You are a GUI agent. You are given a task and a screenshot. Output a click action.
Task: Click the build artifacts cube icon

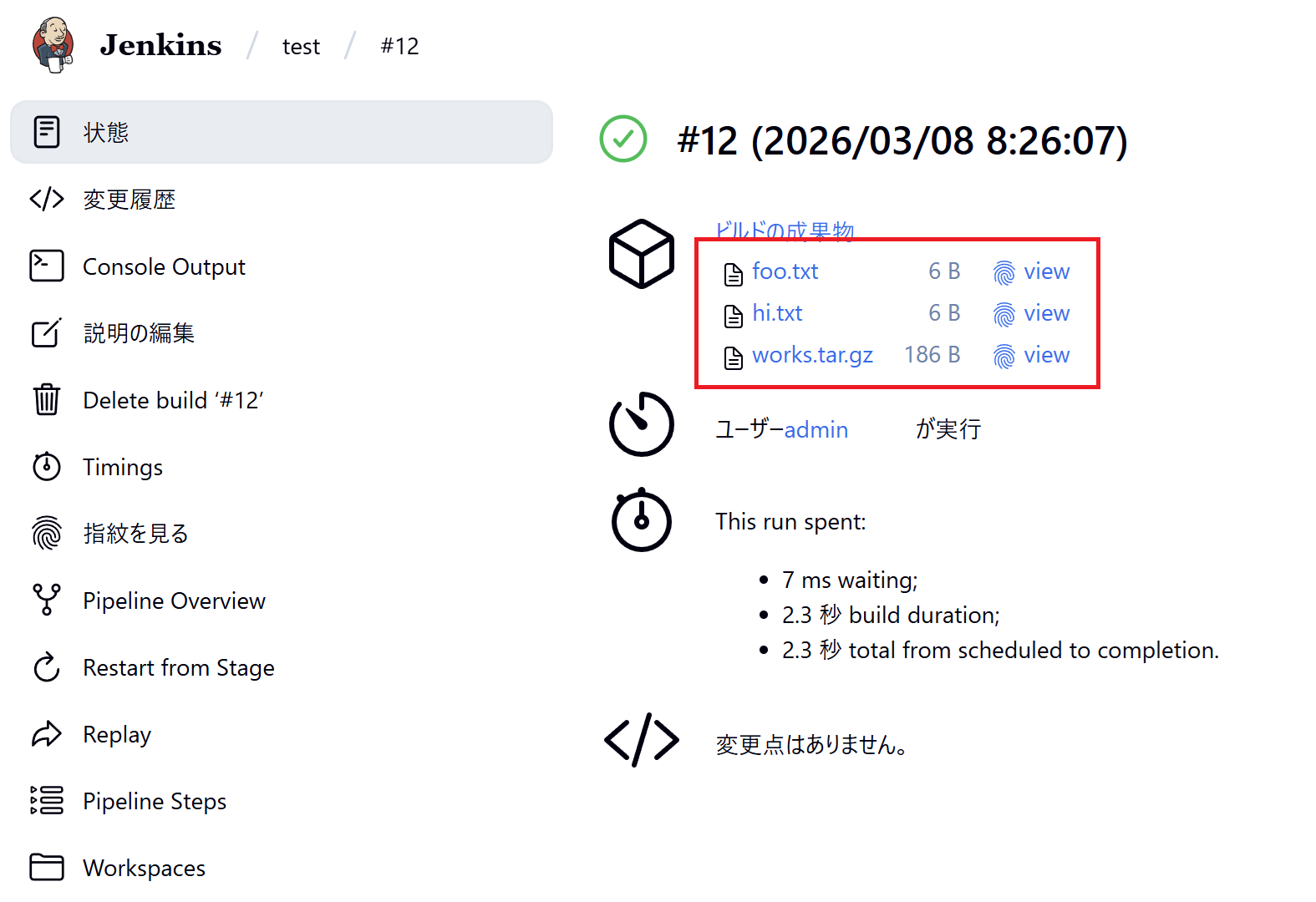tap(641, 254)
